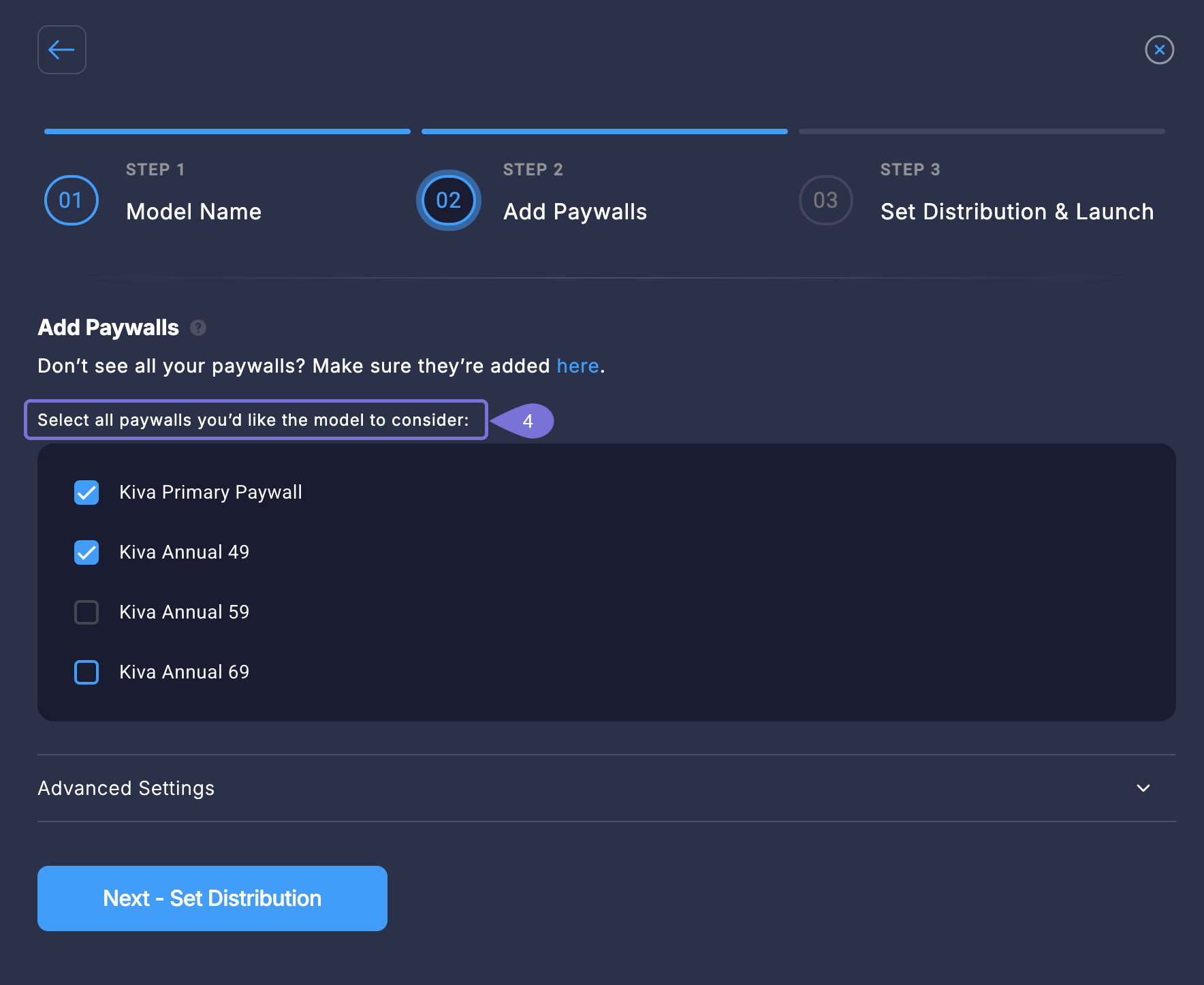Screen dimensions: 1204x985
Task: Click Next - Set Distribution button
Action: [212, 898]
